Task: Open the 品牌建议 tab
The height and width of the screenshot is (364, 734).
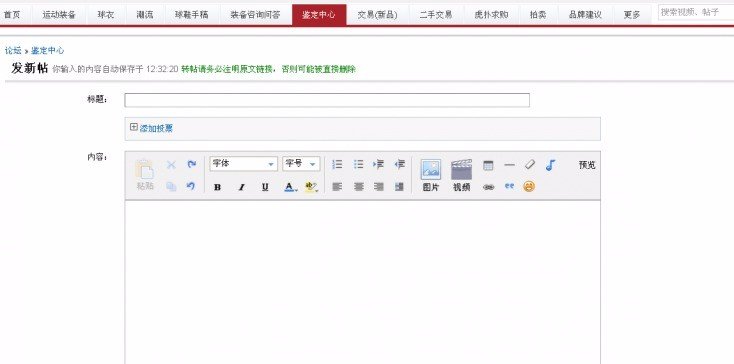Action: pyautogui.click(x=585, y=15)
